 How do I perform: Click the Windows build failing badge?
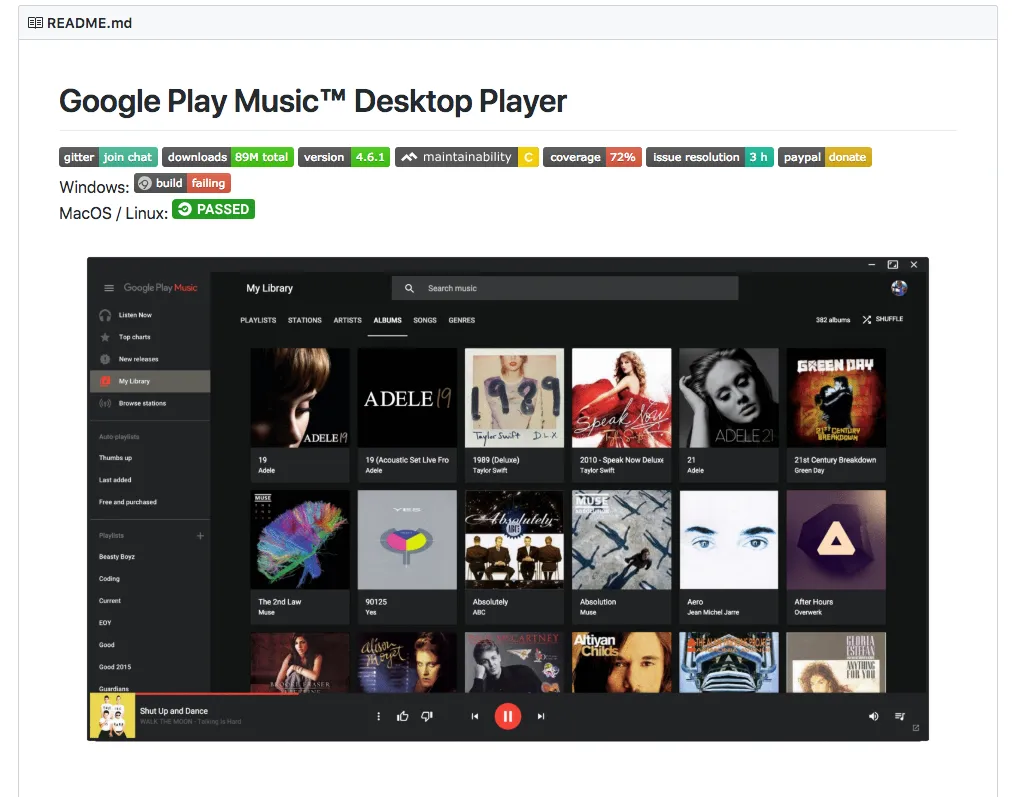click(x=183, y=183)
